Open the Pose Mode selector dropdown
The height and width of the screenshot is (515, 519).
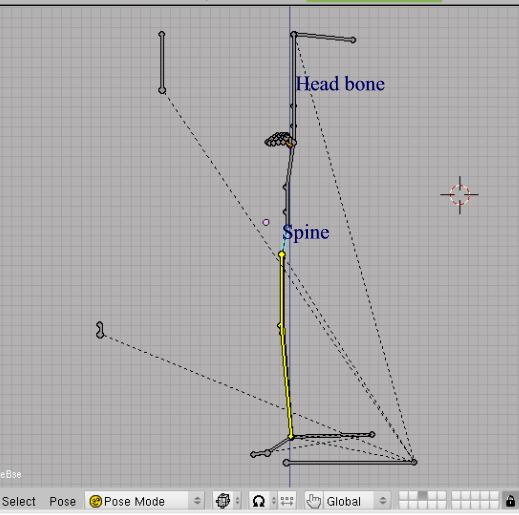tap(144, 501)
